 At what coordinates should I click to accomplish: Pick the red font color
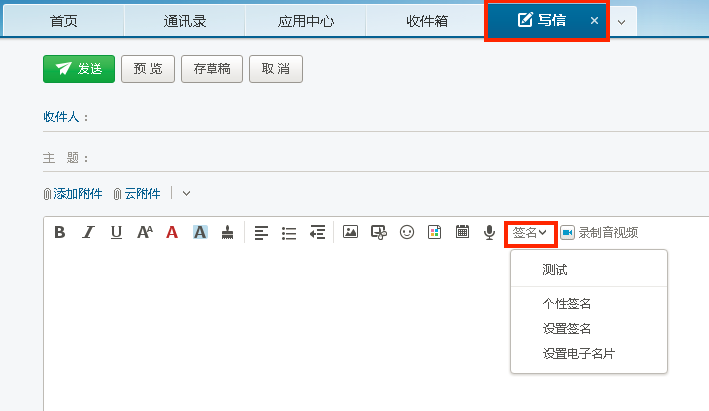click(x=172, y=232)
